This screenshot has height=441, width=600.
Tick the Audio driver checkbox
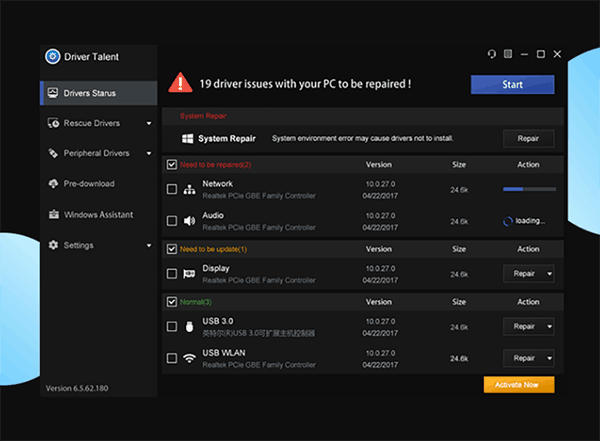(x=172, y=221)
